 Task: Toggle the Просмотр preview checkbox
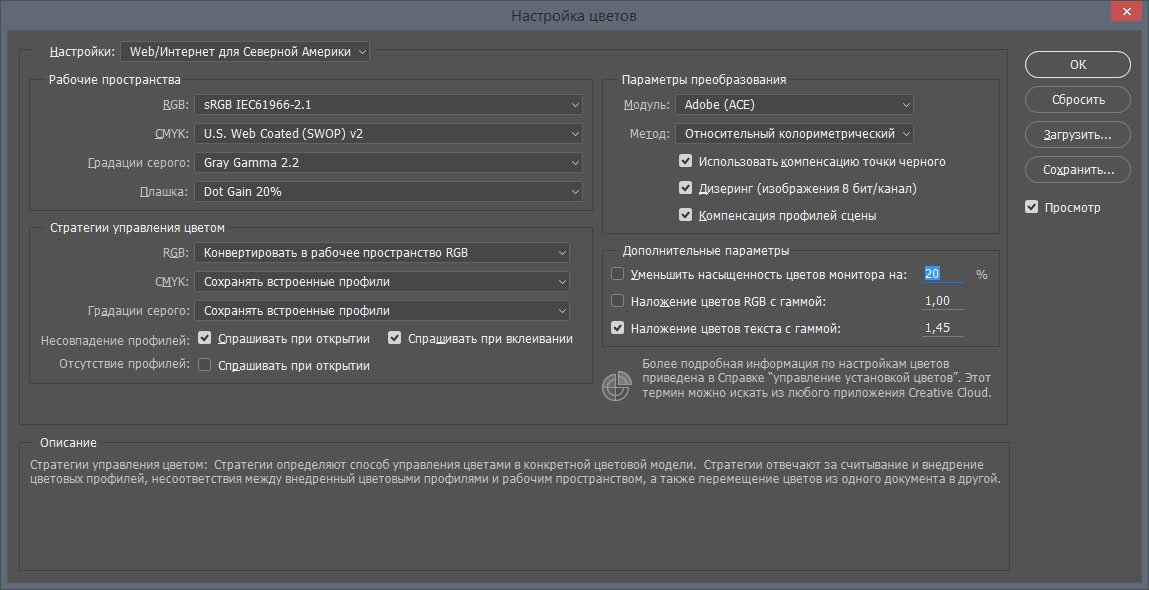pos(1031,207)
